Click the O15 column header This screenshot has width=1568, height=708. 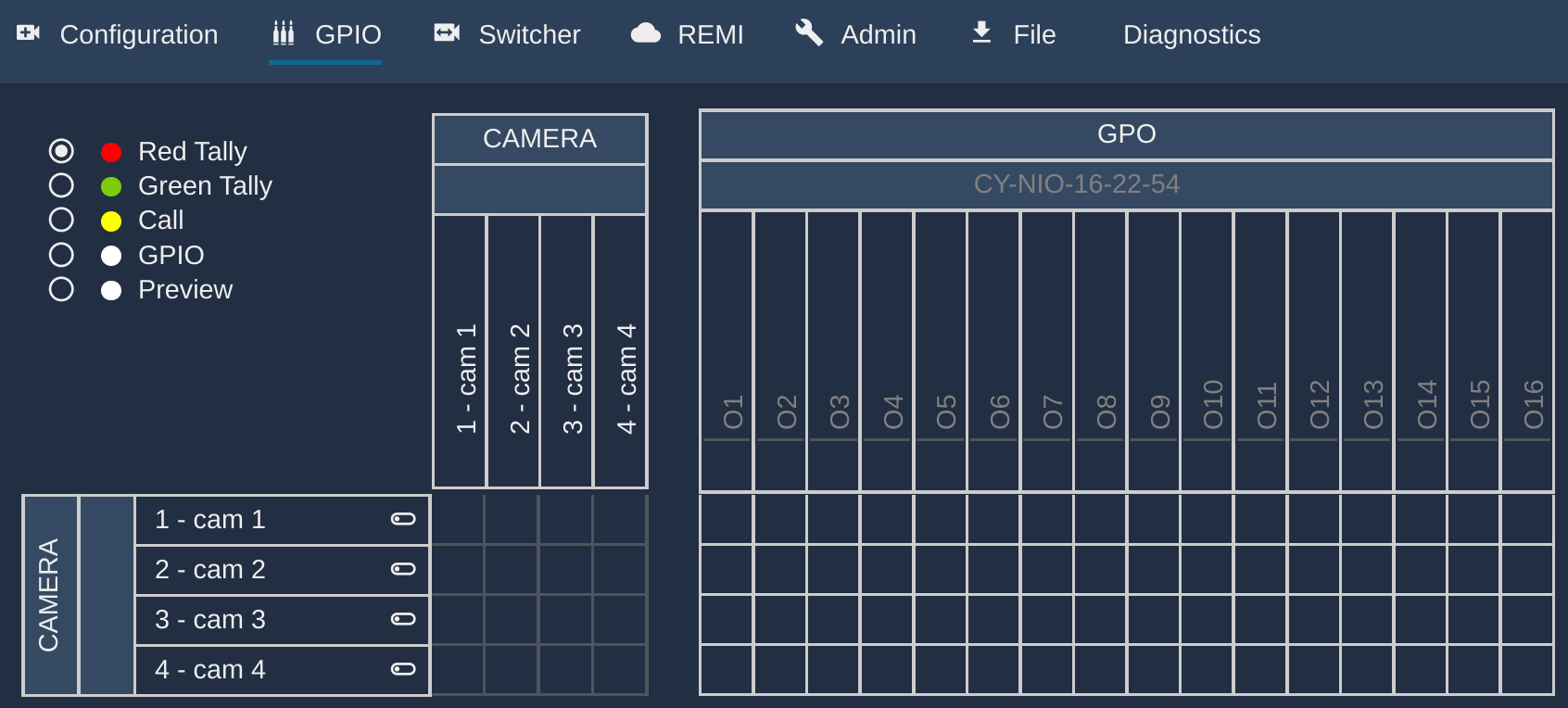point(1474,351)
